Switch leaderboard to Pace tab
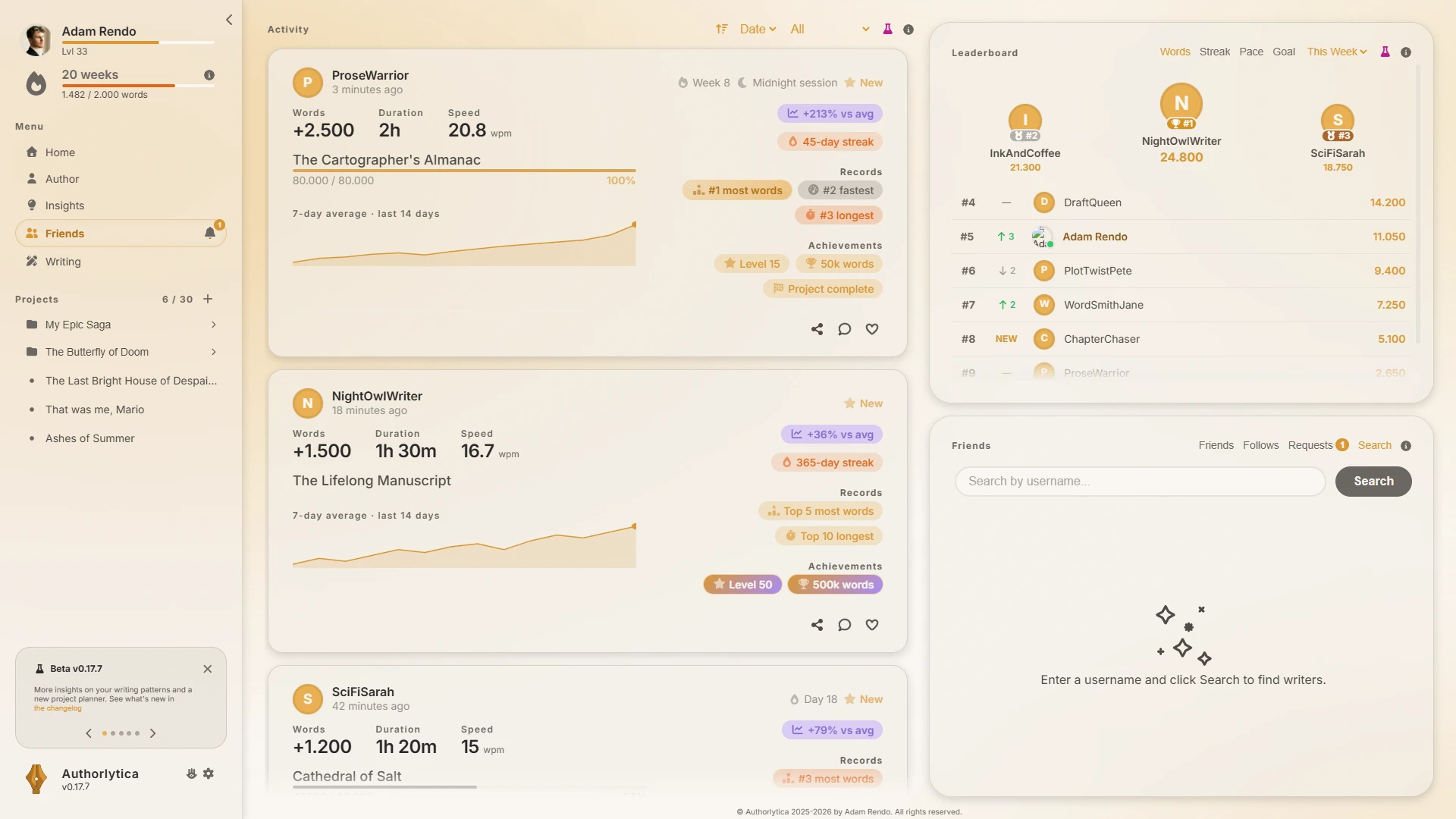 pyautogui.click(x=1251, y=52)
